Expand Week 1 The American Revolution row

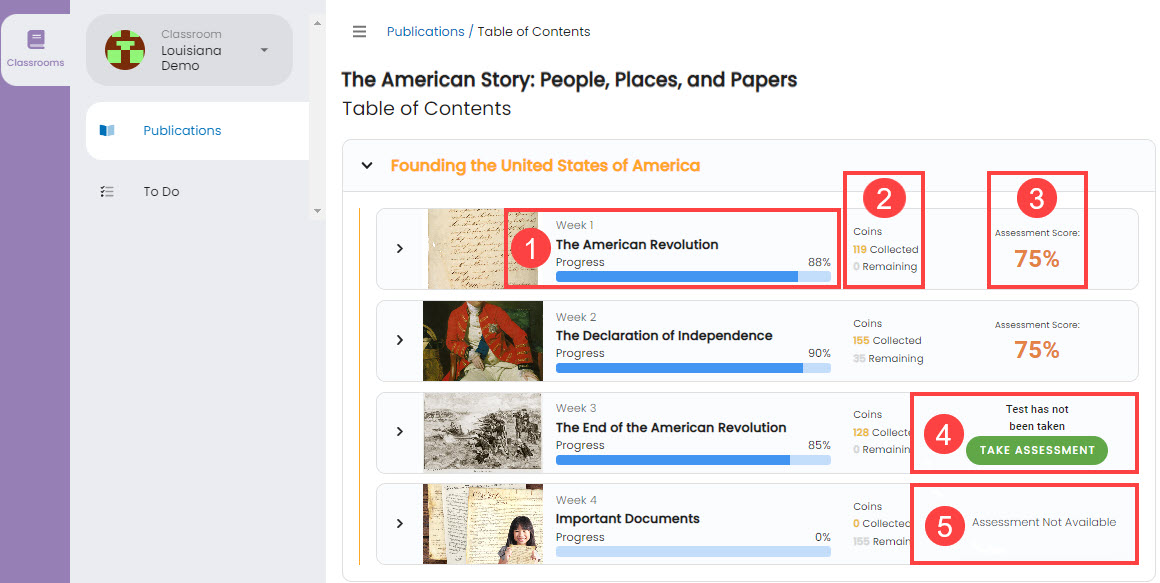pyautogui.click(x=399, y=249)
